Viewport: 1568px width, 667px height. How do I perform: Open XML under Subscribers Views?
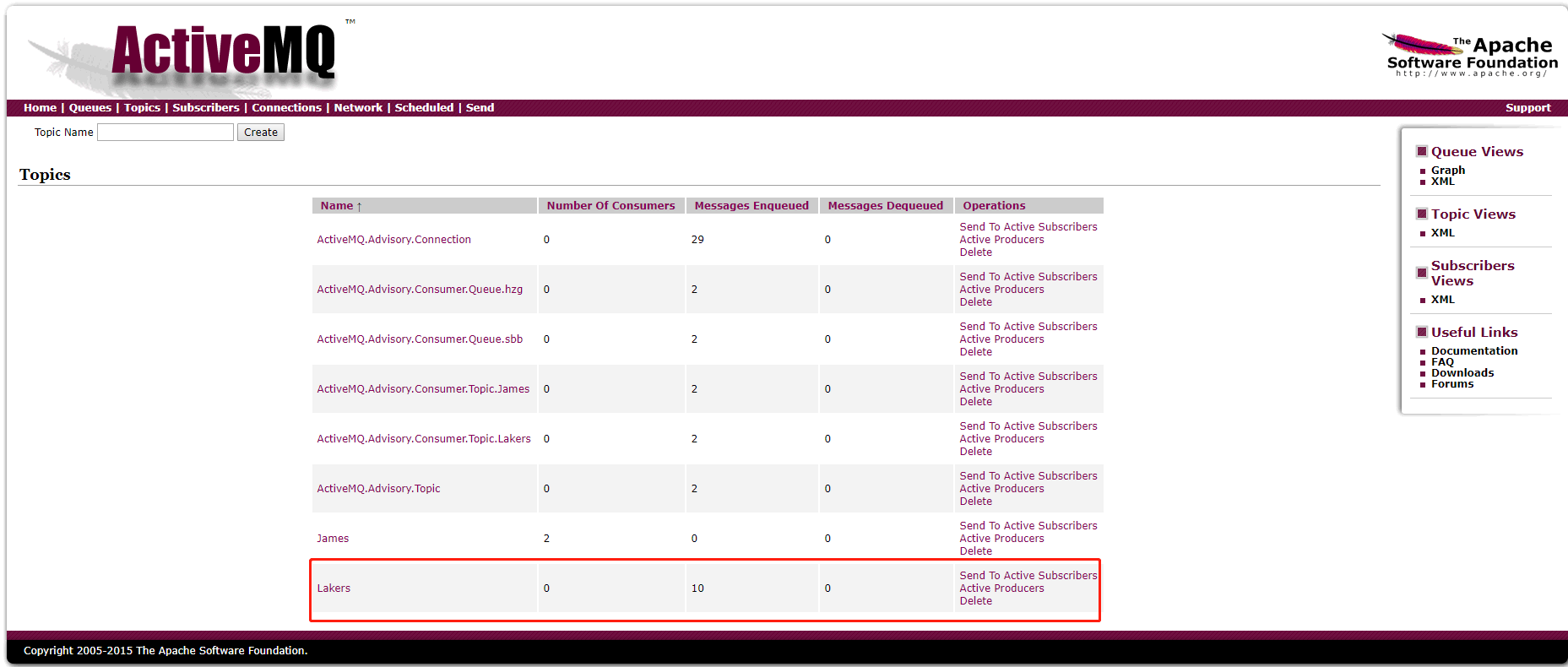1442,300
